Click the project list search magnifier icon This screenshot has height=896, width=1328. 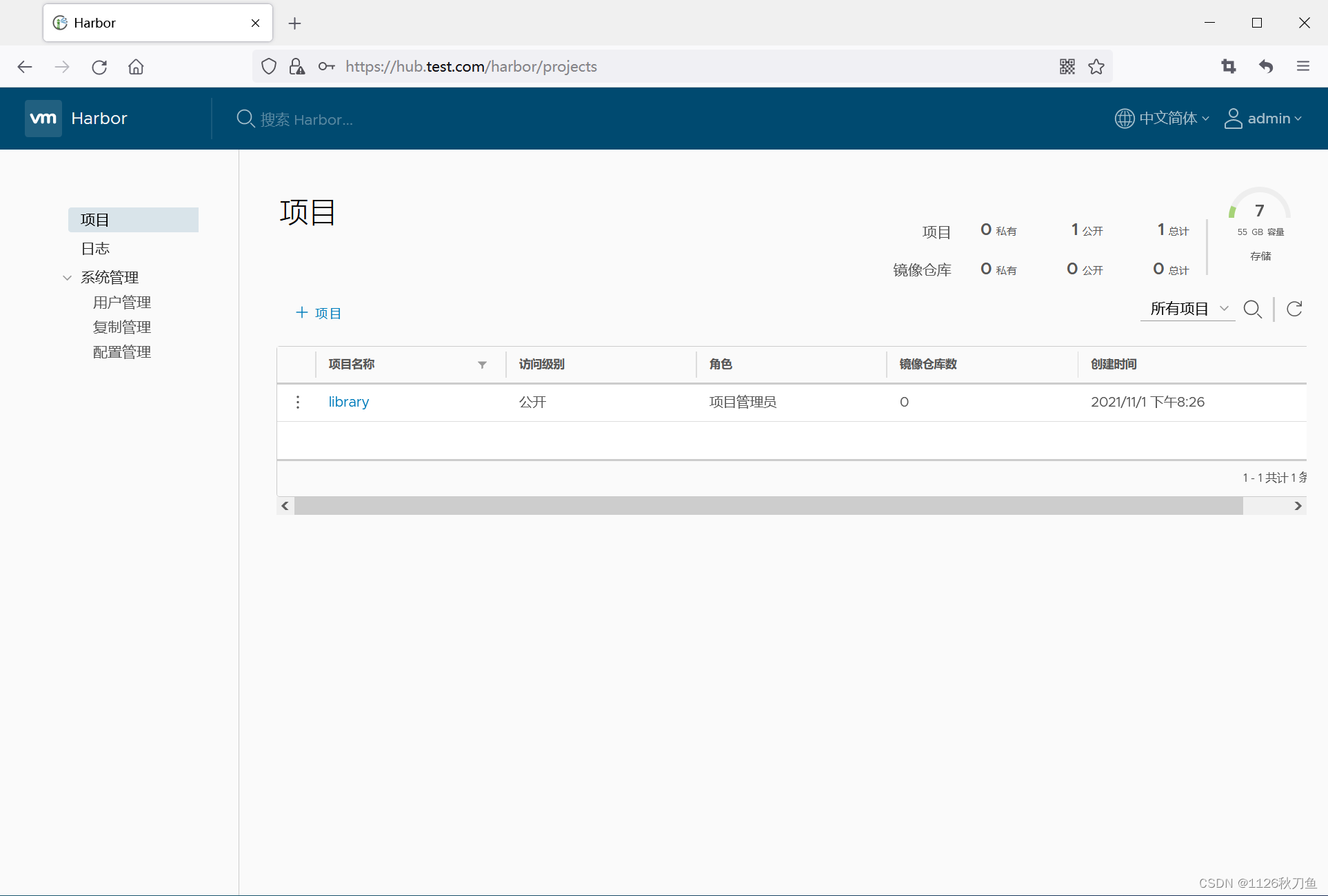(1252, 309)
